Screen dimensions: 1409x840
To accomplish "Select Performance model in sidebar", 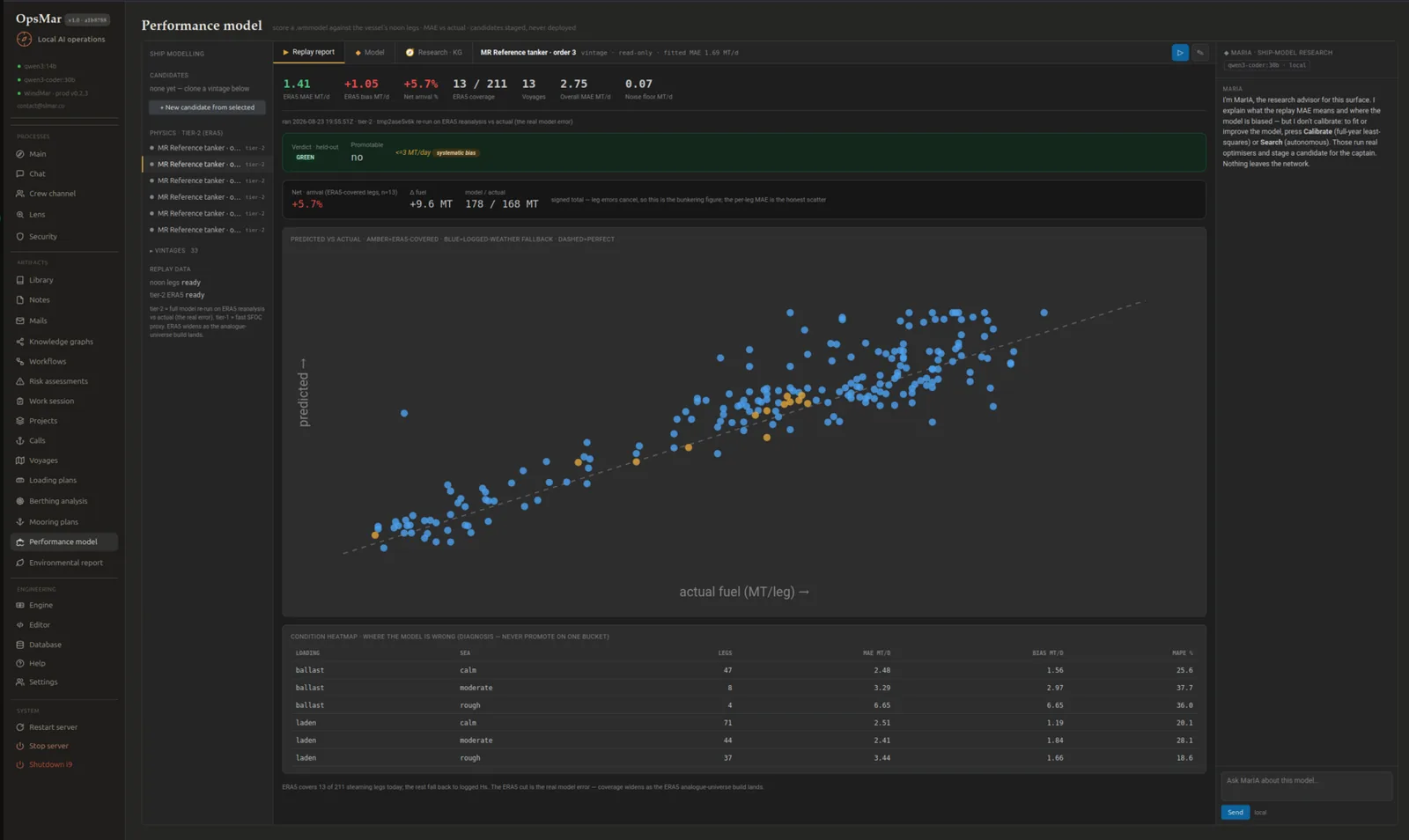I will pos(63,542).
